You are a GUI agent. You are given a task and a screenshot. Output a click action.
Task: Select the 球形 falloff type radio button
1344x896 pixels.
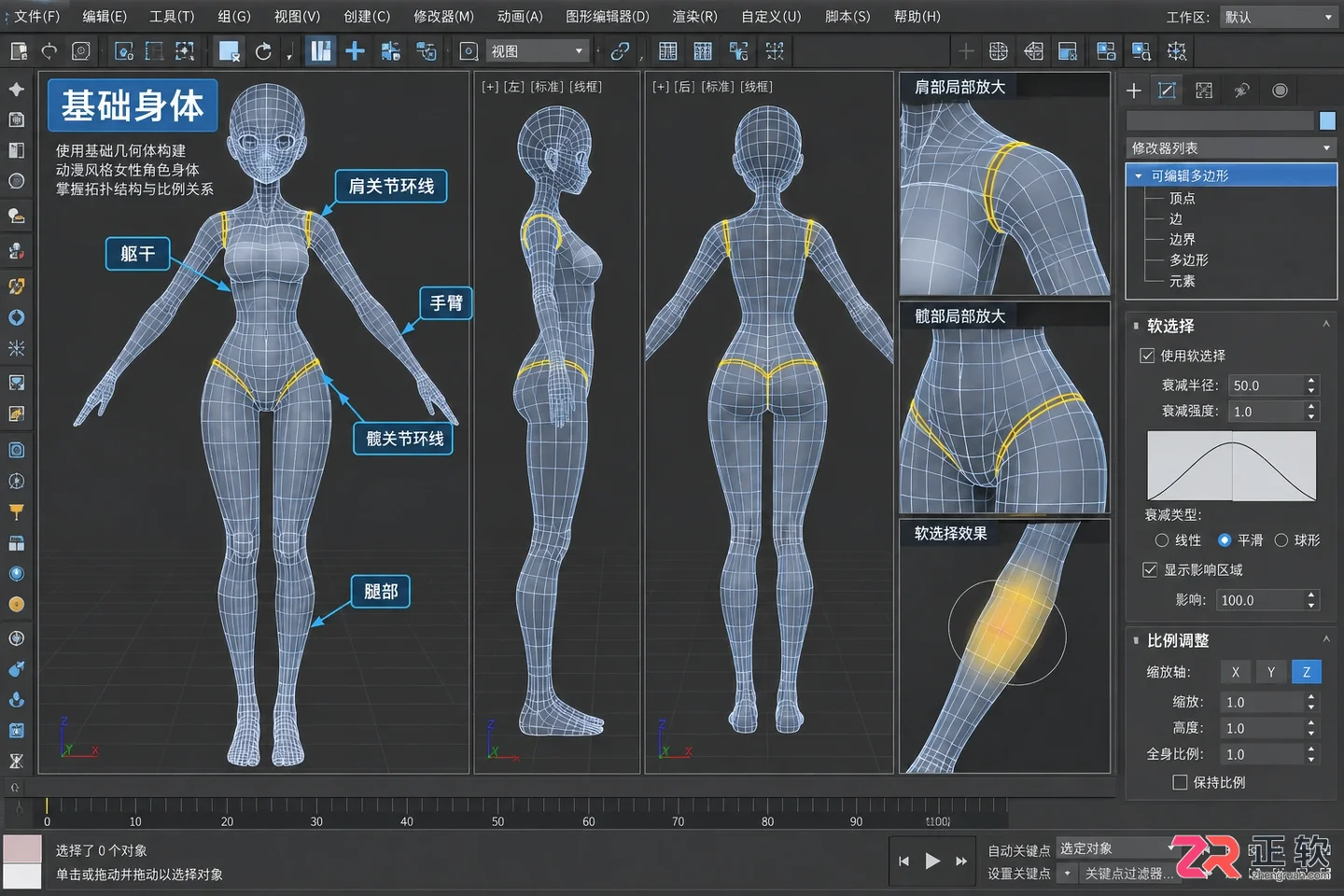point(1281,540)
